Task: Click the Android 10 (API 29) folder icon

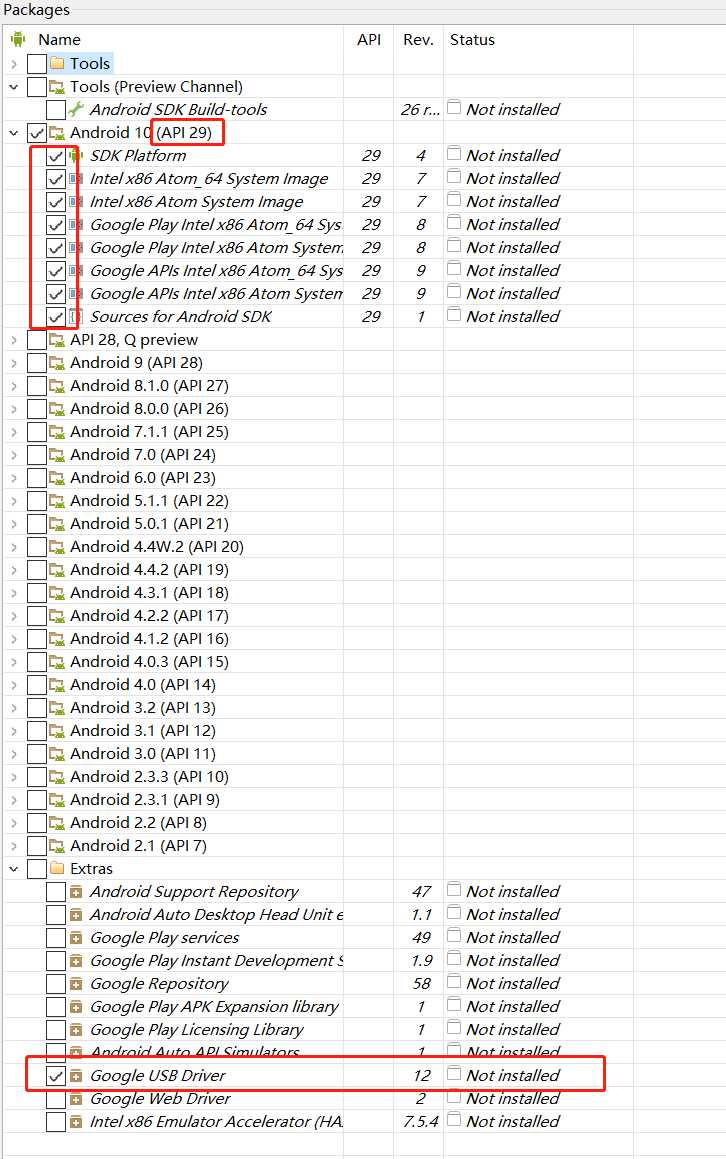Action: (x=57, y=132)
